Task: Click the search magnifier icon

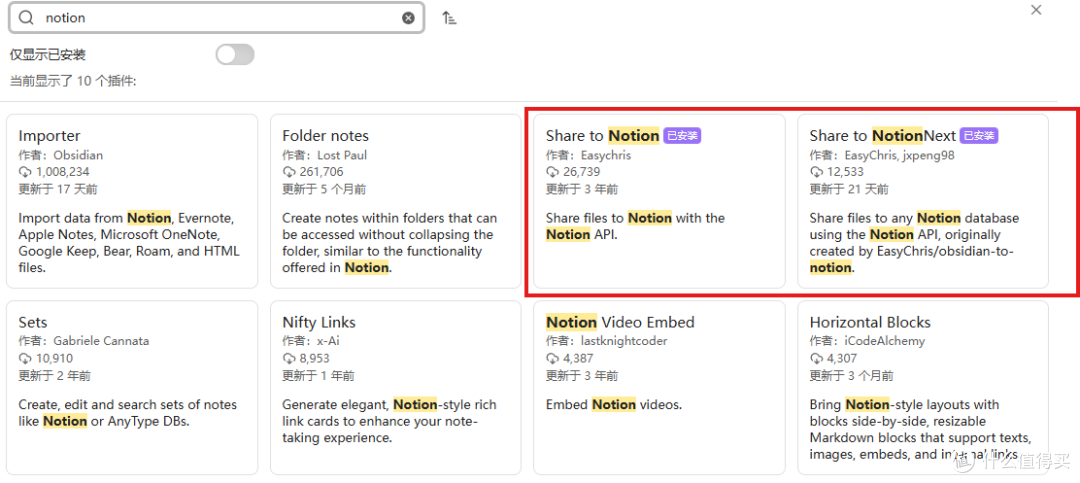Action: point(26,18)
